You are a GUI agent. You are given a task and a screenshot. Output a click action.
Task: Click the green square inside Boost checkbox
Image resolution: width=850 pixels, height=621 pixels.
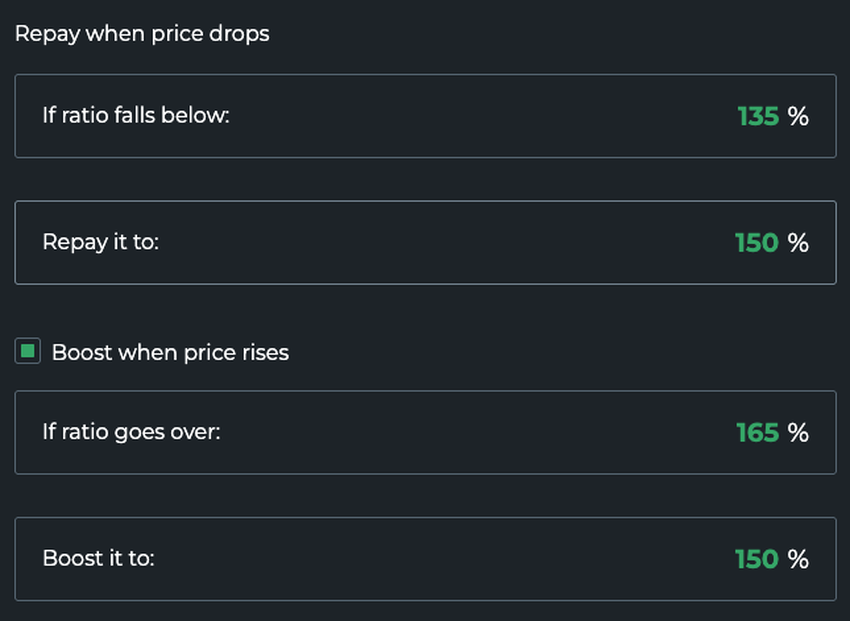(28, 352)
